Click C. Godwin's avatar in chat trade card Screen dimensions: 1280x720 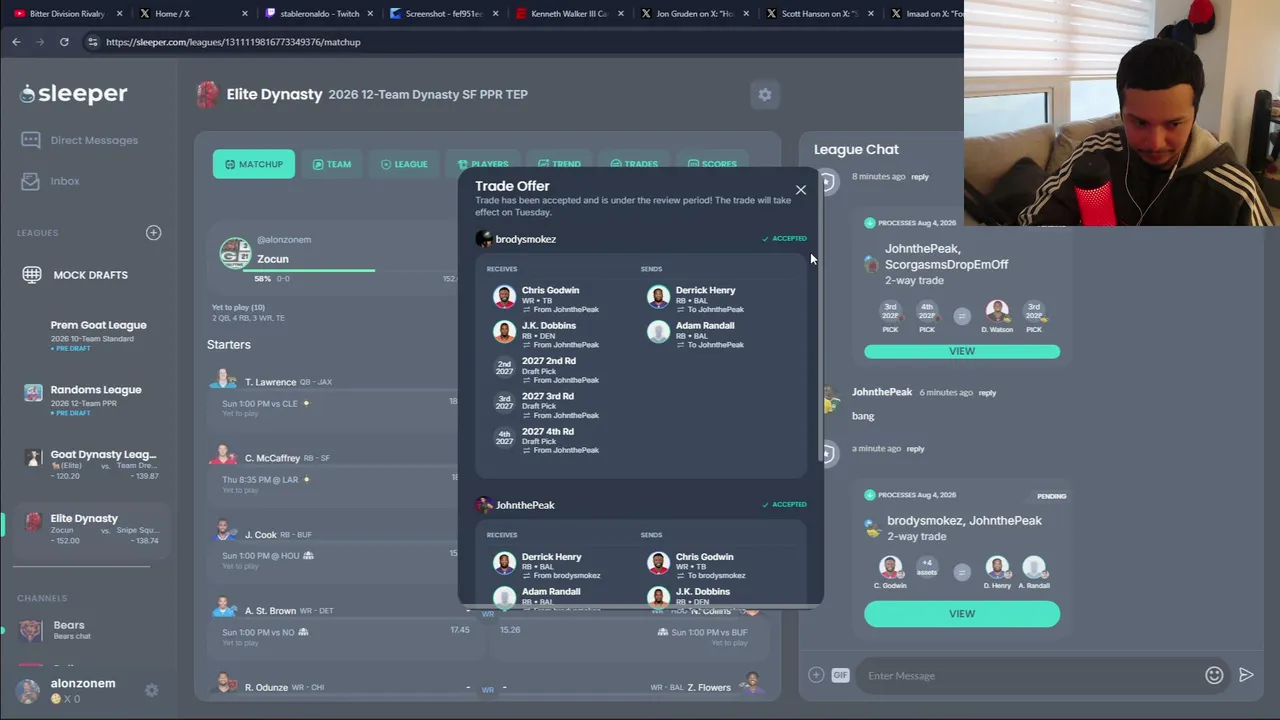coord(890,568)
